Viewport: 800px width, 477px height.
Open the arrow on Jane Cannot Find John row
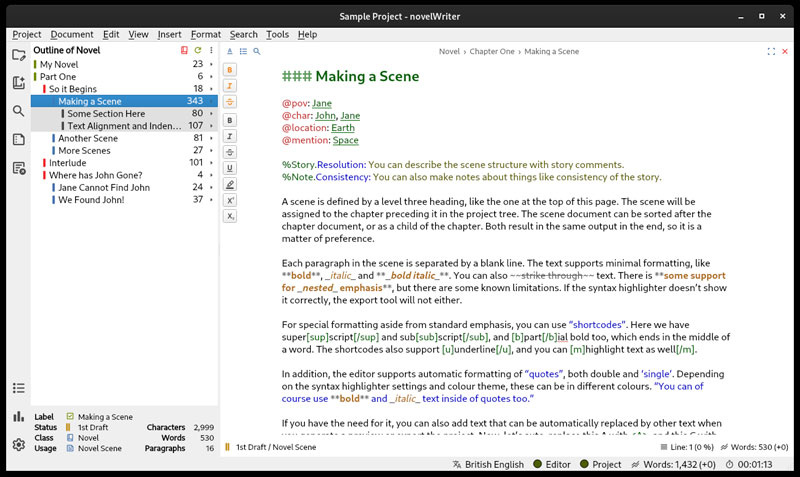click(211, 187)
